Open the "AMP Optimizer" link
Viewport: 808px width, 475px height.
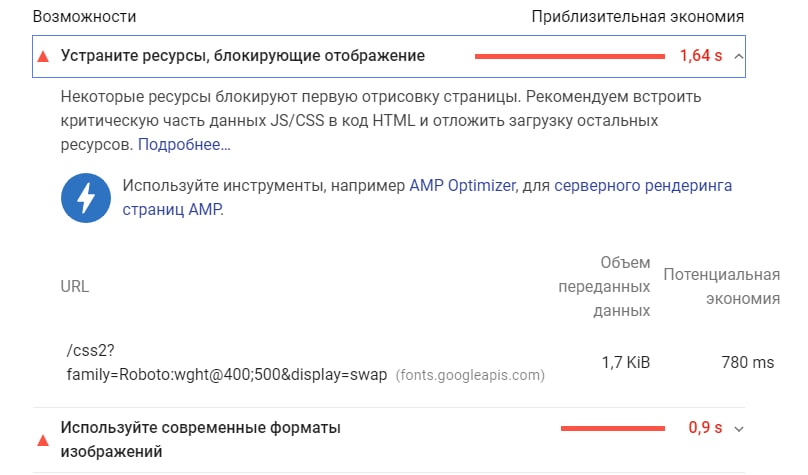pyautogui.click(x=462, y=186)
